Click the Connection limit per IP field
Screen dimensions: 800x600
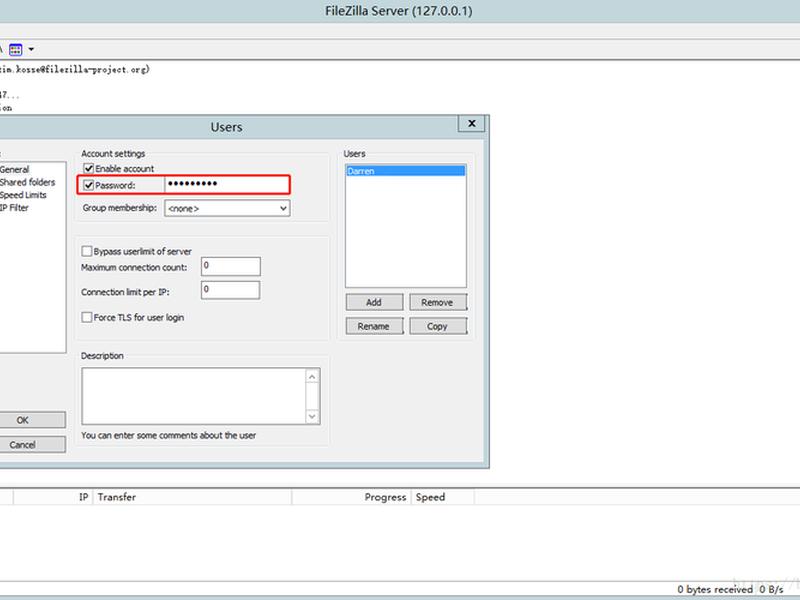click(x=230, y=290)
